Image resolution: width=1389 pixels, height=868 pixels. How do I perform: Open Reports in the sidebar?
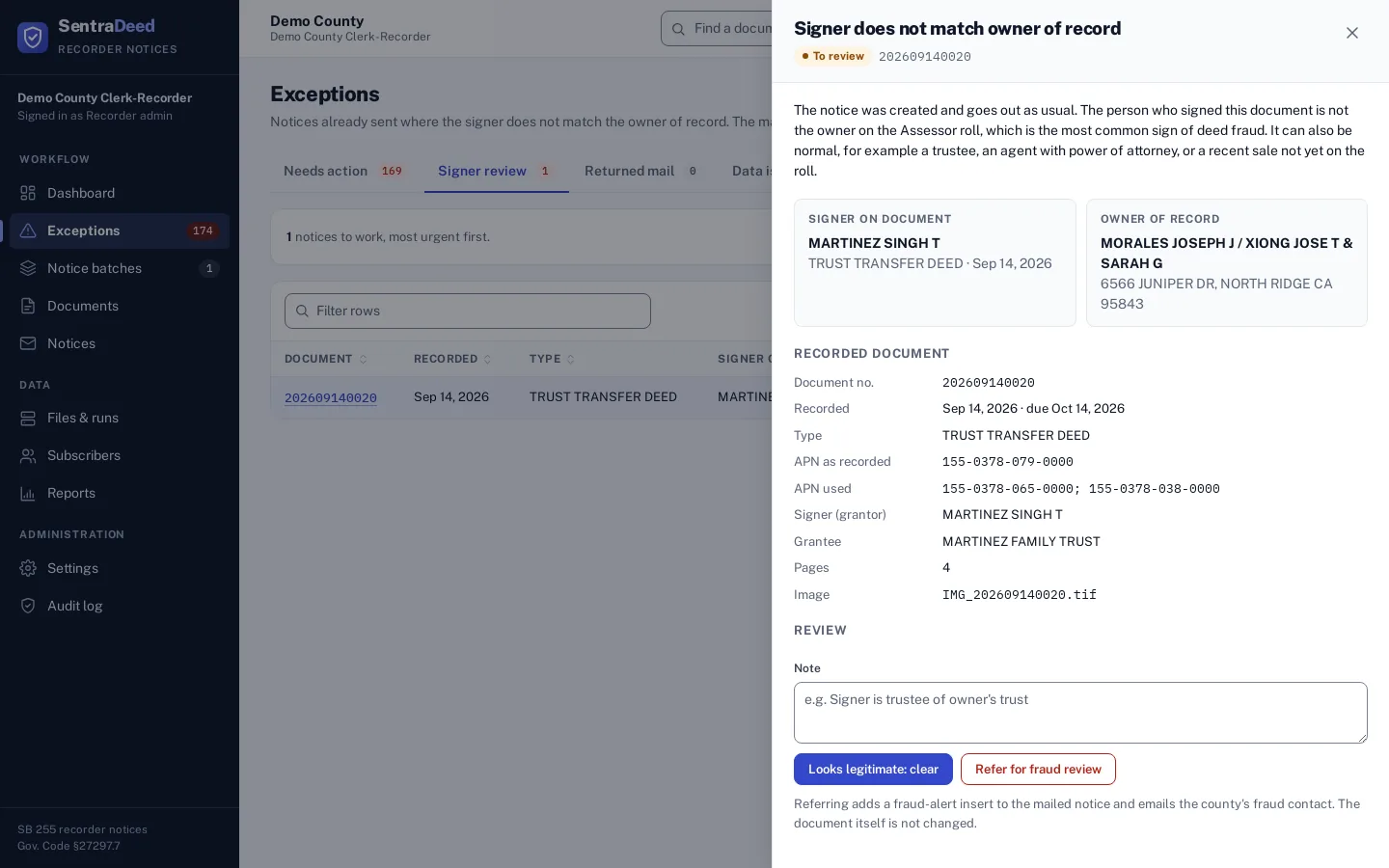(x=120, y=493)
